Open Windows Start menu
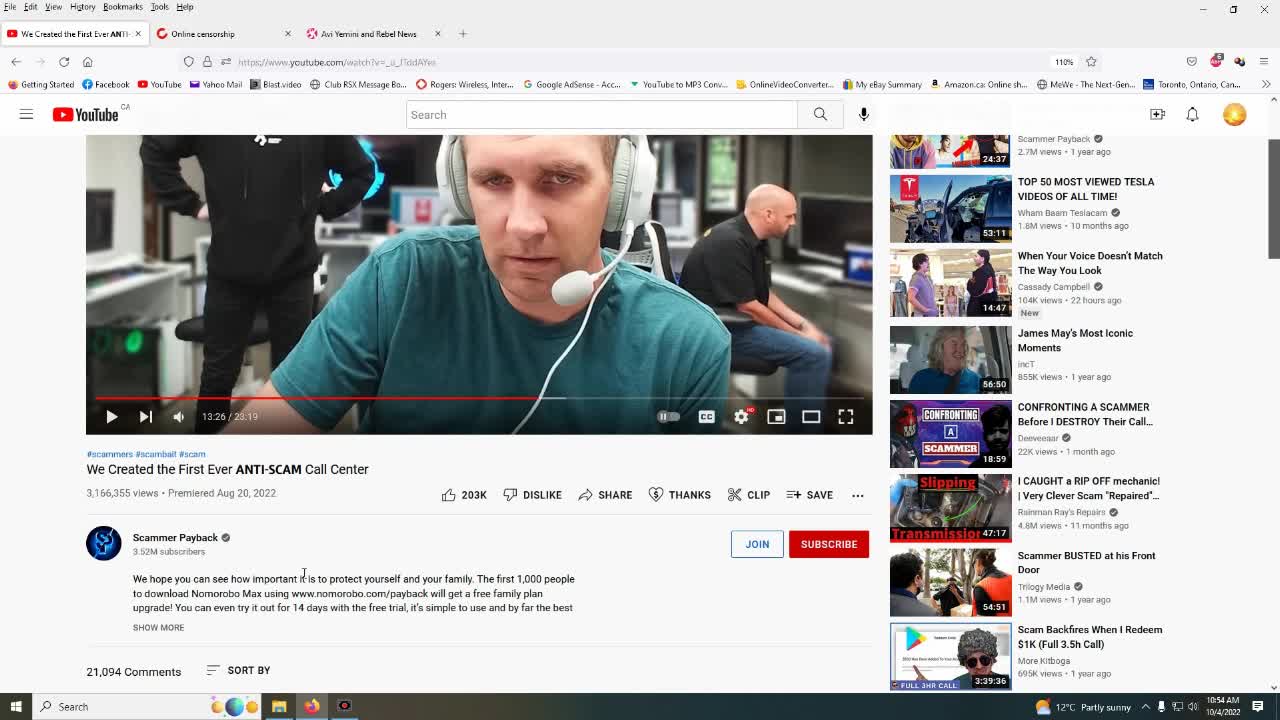Image resolution: width=1280 pixels, height=720 pixels. (x=16, y=707)
